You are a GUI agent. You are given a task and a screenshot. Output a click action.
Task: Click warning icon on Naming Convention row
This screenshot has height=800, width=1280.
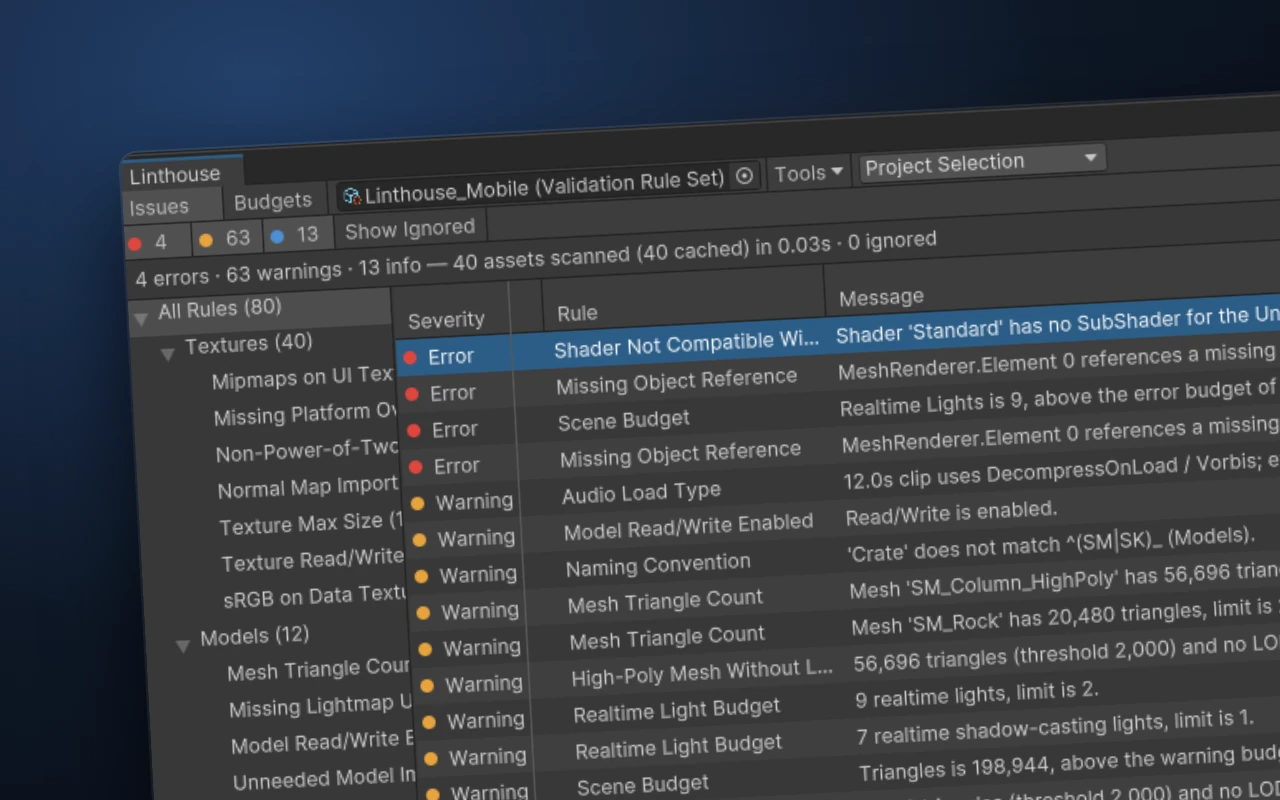[x=421, y=576]
